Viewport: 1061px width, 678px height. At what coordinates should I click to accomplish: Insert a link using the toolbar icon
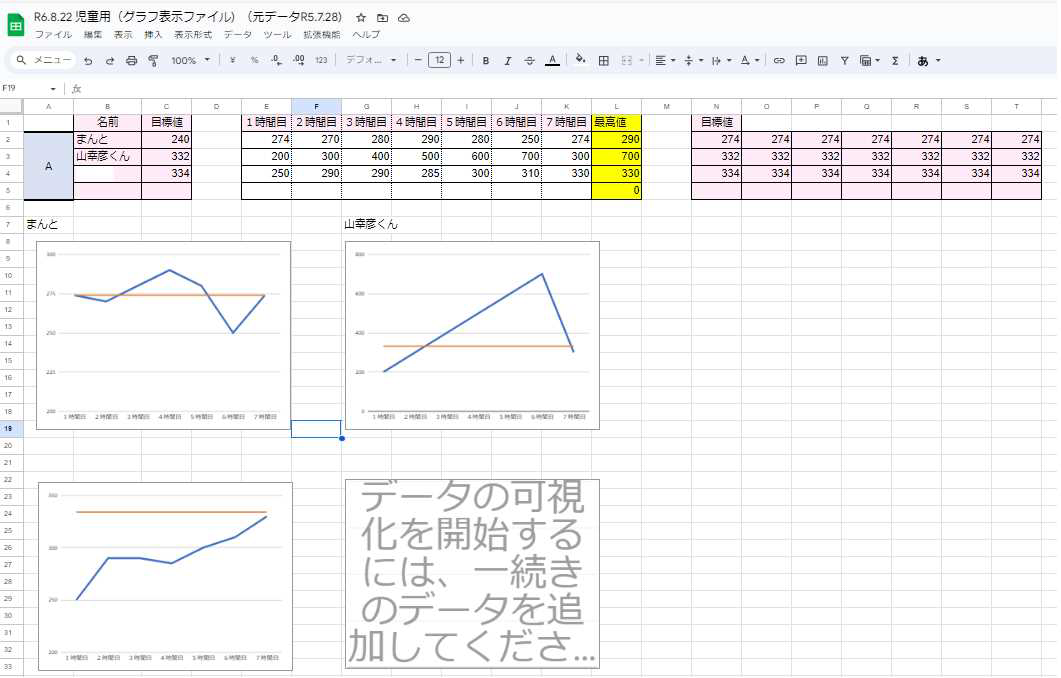(x=779, y=61)
